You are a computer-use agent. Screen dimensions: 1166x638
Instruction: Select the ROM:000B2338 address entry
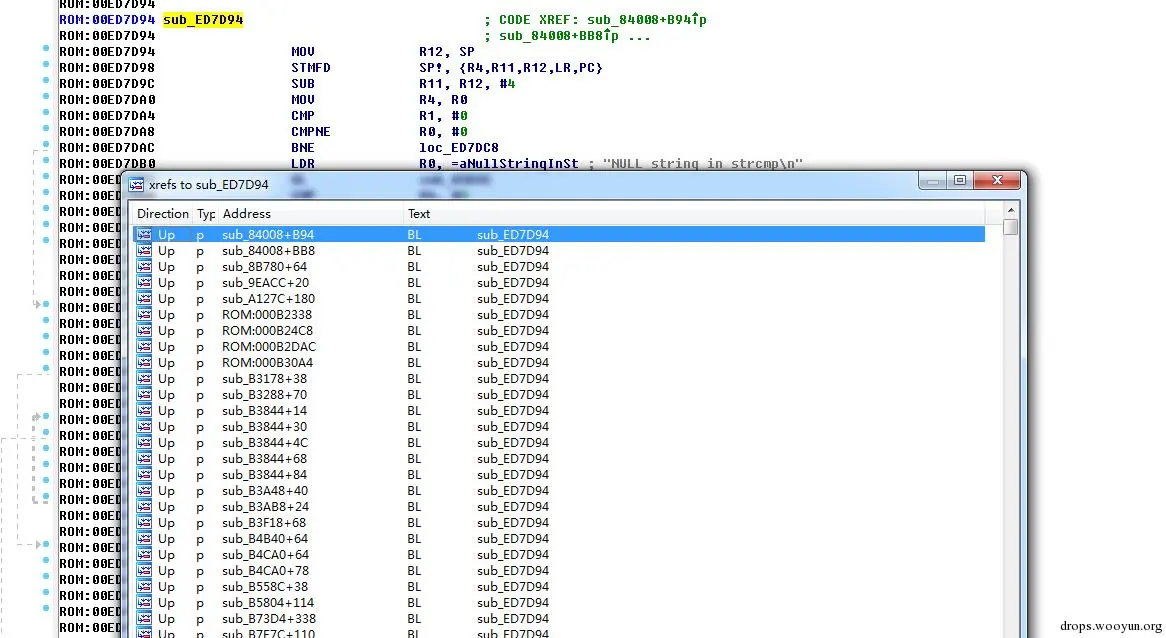[x=267, y=315]
